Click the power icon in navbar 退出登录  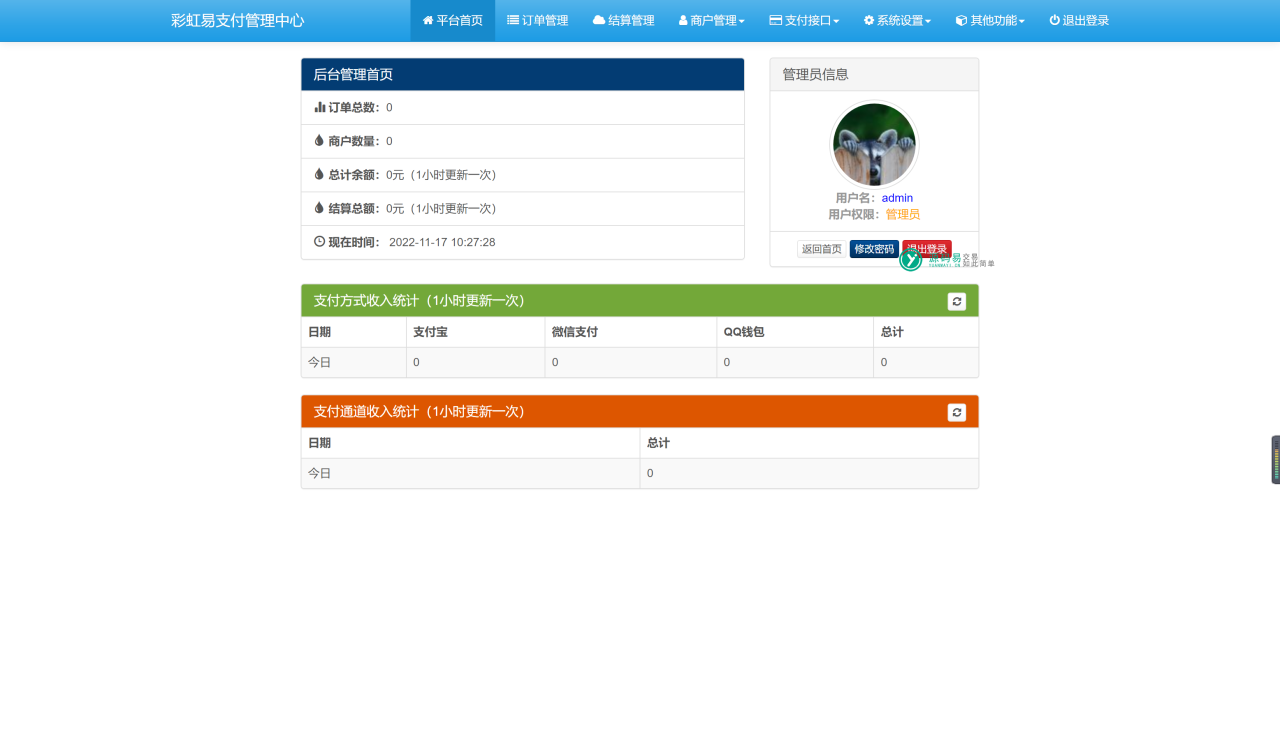click(1054, 20)
